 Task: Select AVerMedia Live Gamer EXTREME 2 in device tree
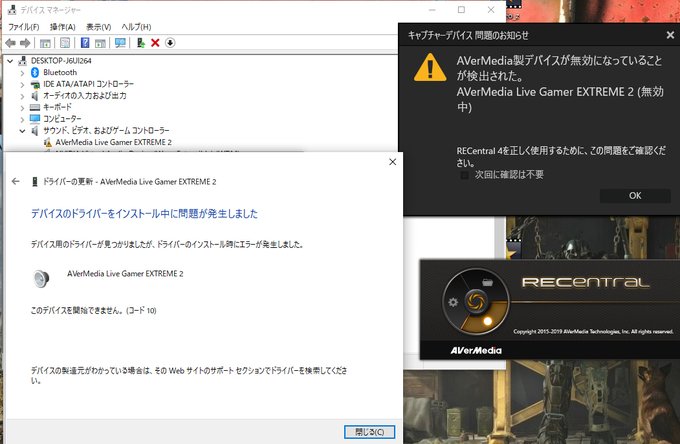click(x=114, y=142)
